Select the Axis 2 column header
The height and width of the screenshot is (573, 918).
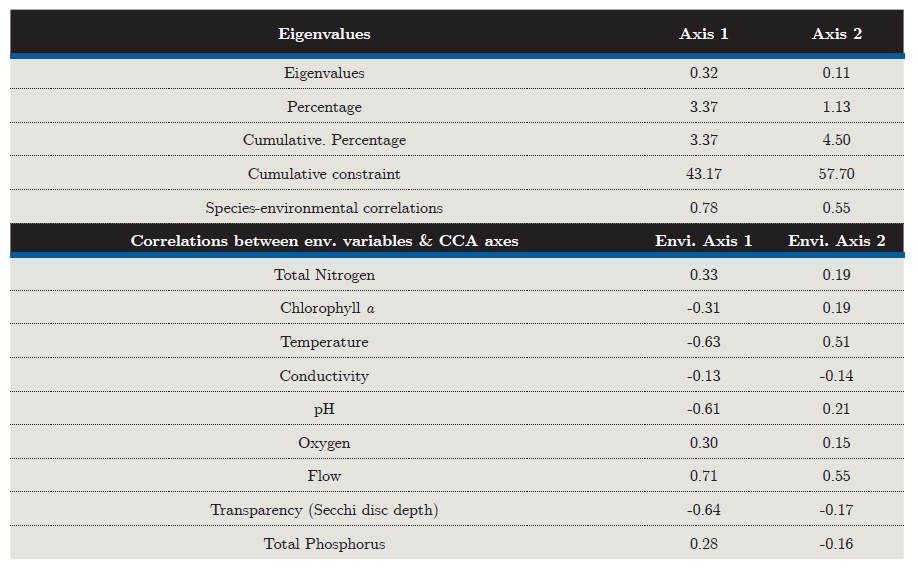click(837, 34)
